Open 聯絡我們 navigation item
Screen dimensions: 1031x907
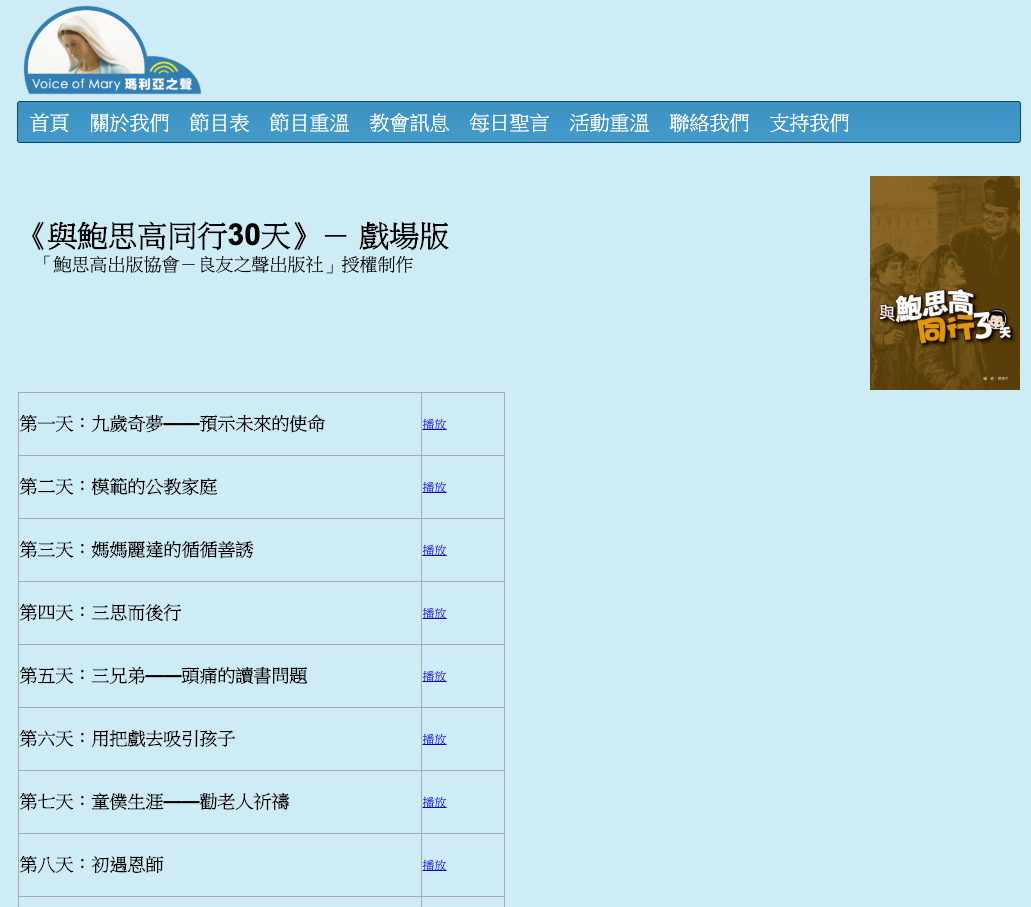709,123
